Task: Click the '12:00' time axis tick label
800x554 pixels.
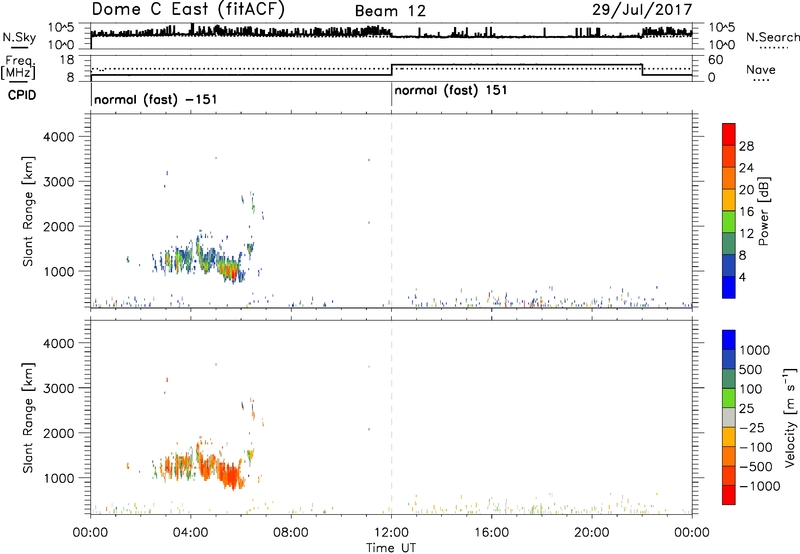Action: point(391,533)
